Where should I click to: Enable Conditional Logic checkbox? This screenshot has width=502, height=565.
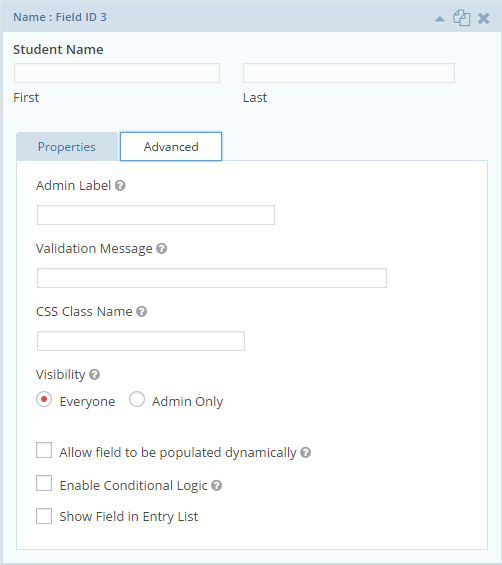coord(44,483)
